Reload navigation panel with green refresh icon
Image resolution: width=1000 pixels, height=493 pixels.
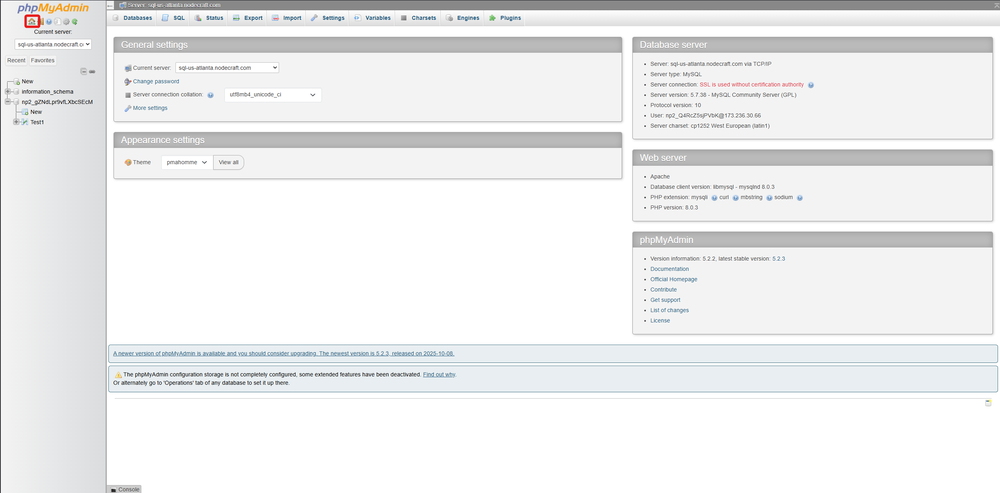tap(75, 21)
